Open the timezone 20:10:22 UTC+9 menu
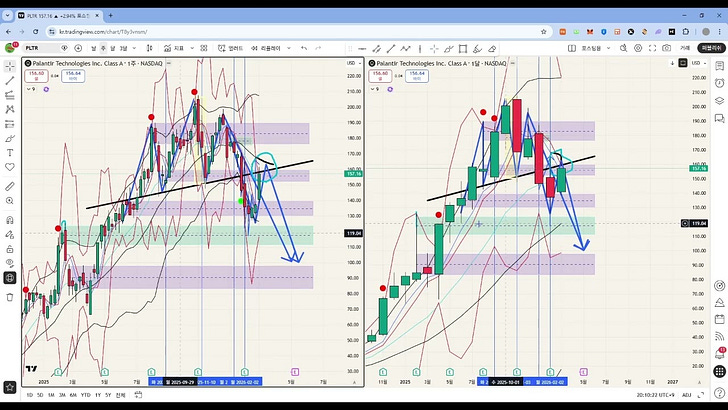This screenshot has height=410, width=728. (656, 395)
